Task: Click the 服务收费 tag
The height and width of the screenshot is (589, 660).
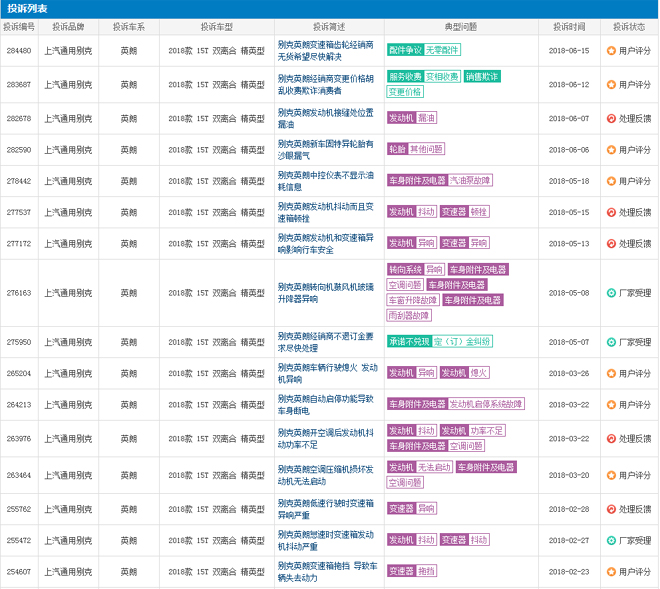Action: [x=405, y=77]
